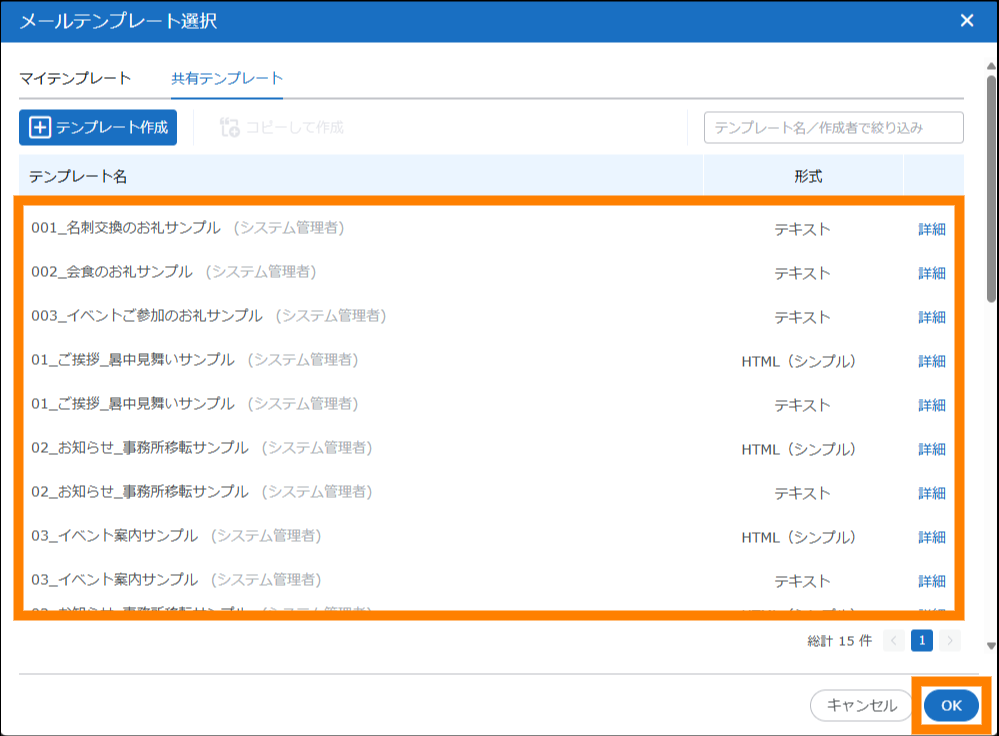Click the コピーして作成 copy icon
Viewport: 999px width, 736px height.
229,128
